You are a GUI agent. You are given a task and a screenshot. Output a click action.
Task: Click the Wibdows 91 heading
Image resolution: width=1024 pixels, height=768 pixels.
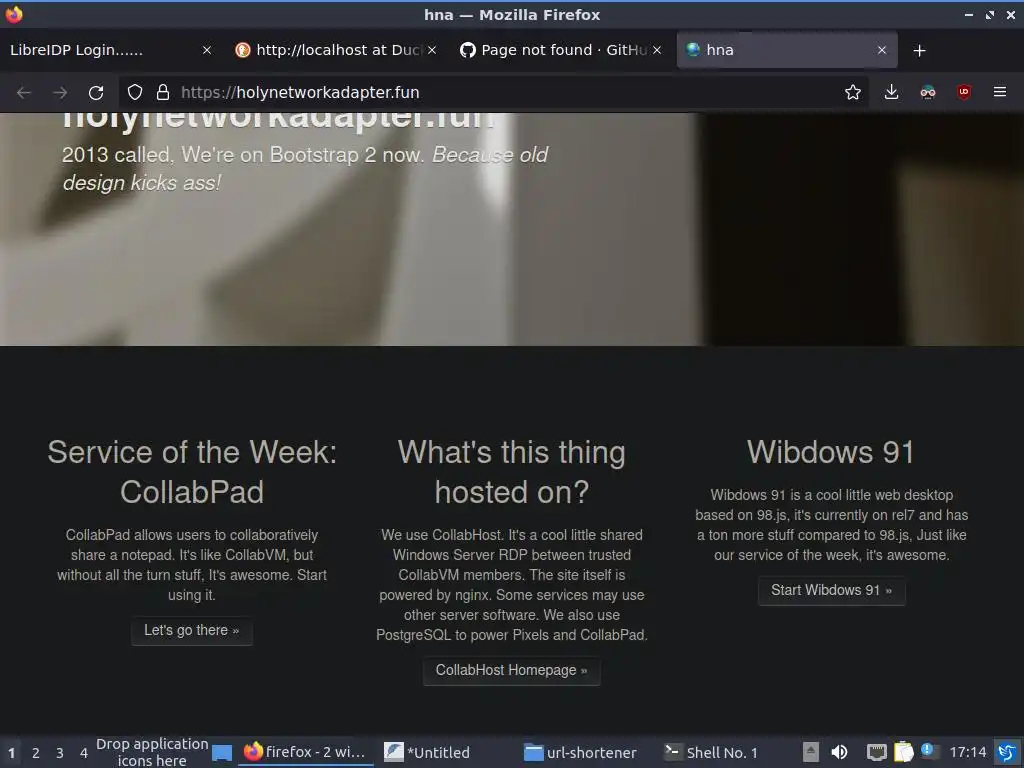point(831,452)
